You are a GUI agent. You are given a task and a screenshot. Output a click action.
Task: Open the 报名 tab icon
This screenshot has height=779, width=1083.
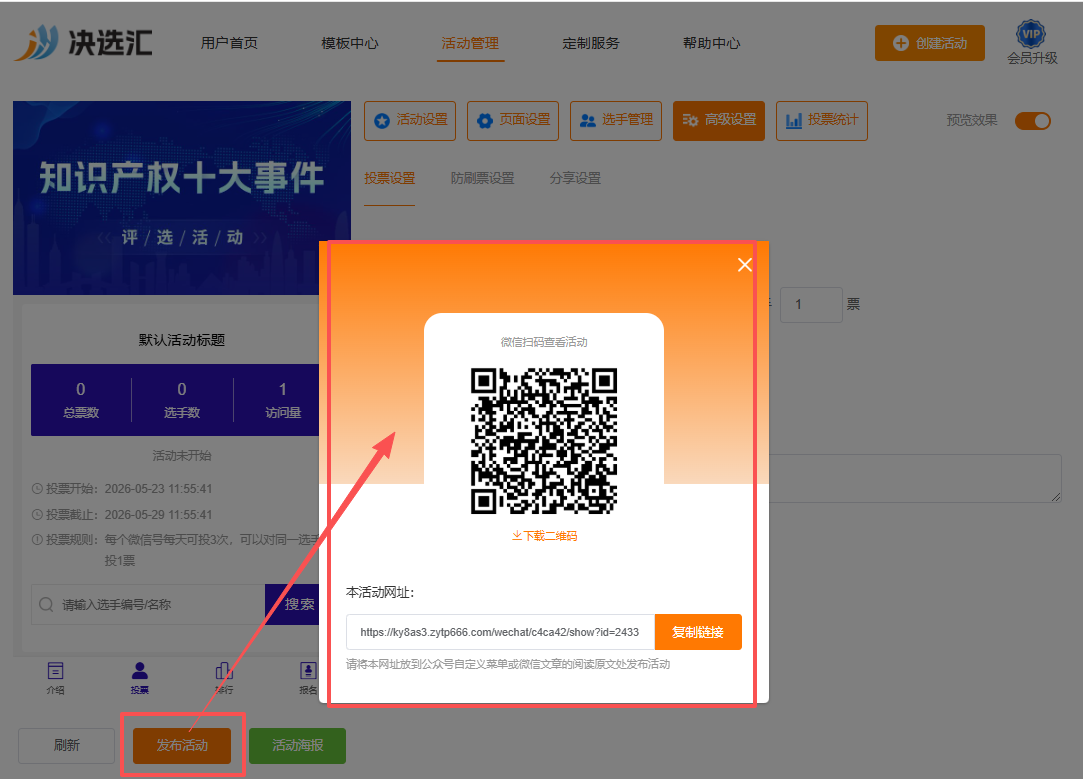[x=308, y=677]
